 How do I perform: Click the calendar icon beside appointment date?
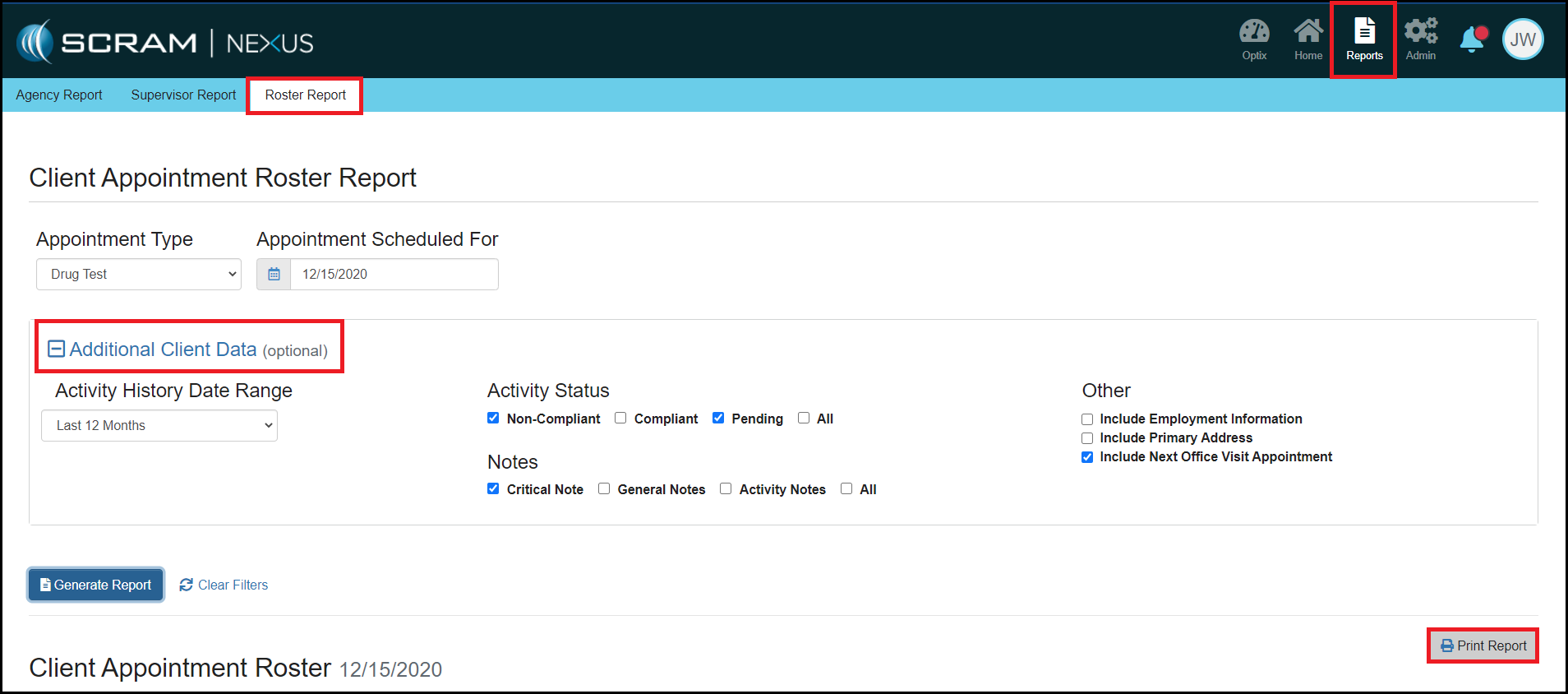point(274,275)
